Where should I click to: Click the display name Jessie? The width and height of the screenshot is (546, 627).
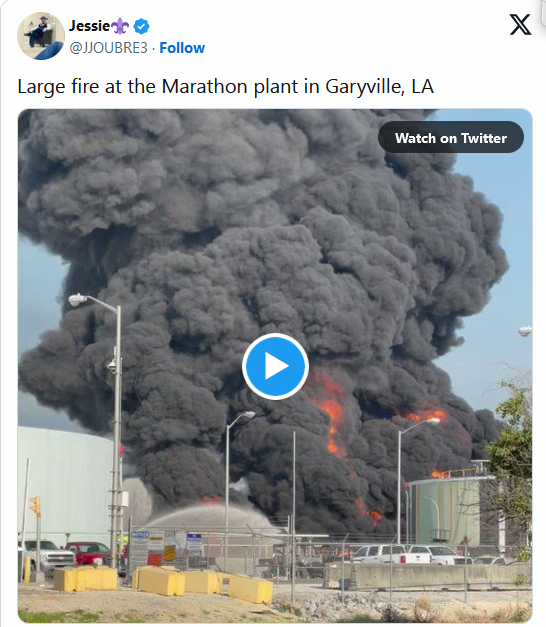(x=89, y=26)
